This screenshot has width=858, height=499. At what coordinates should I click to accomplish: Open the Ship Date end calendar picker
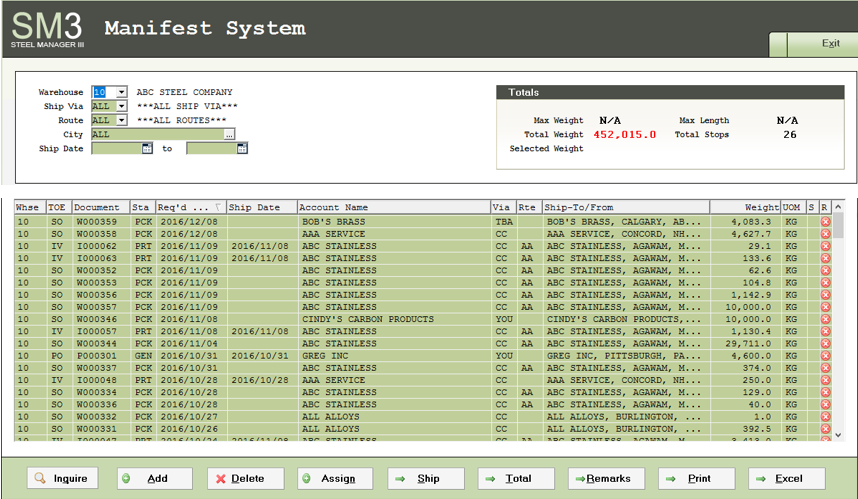coord(242,148)
